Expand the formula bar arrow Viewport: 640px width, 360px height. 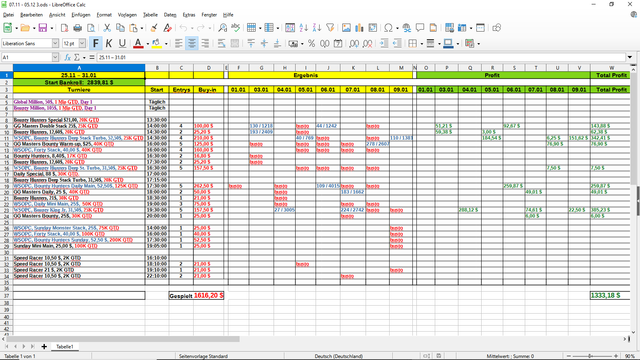tap(630, 57)
